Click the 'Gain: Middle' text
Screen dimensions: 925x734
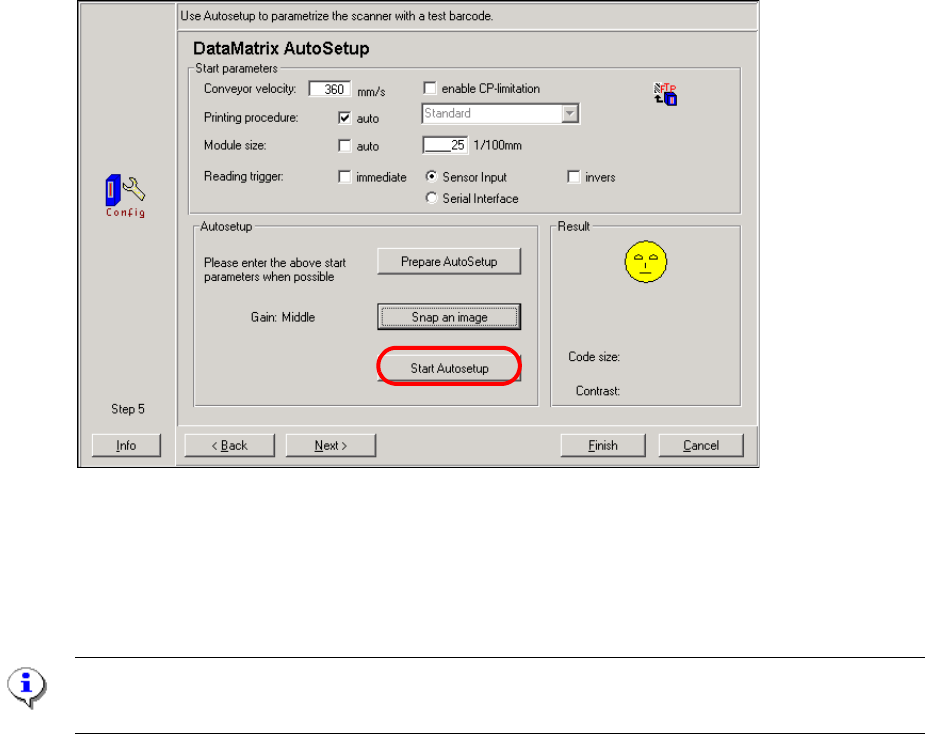283,317
